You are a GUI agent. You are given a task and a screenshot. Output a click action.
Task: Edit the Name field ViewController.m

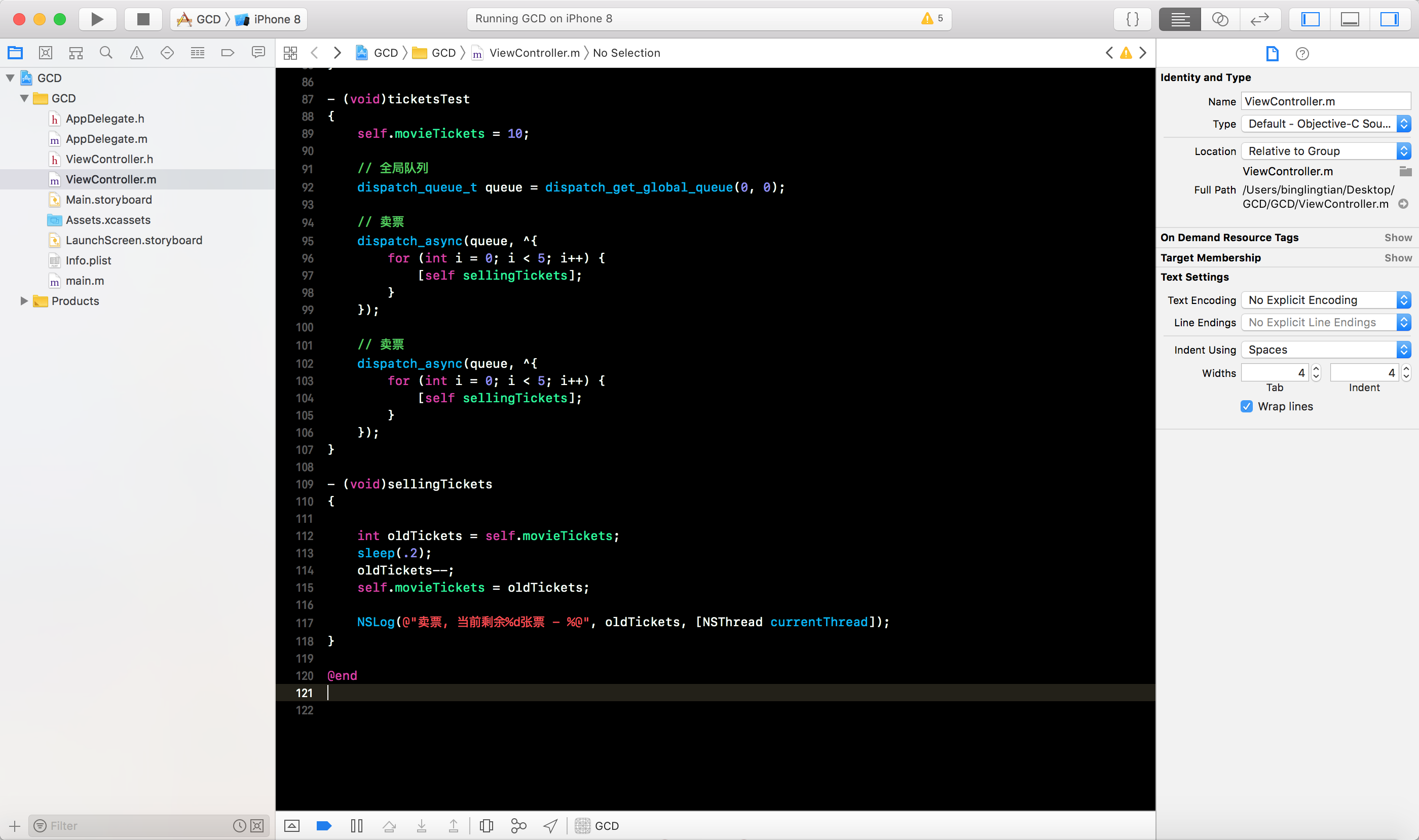[x=1326, y=101]
